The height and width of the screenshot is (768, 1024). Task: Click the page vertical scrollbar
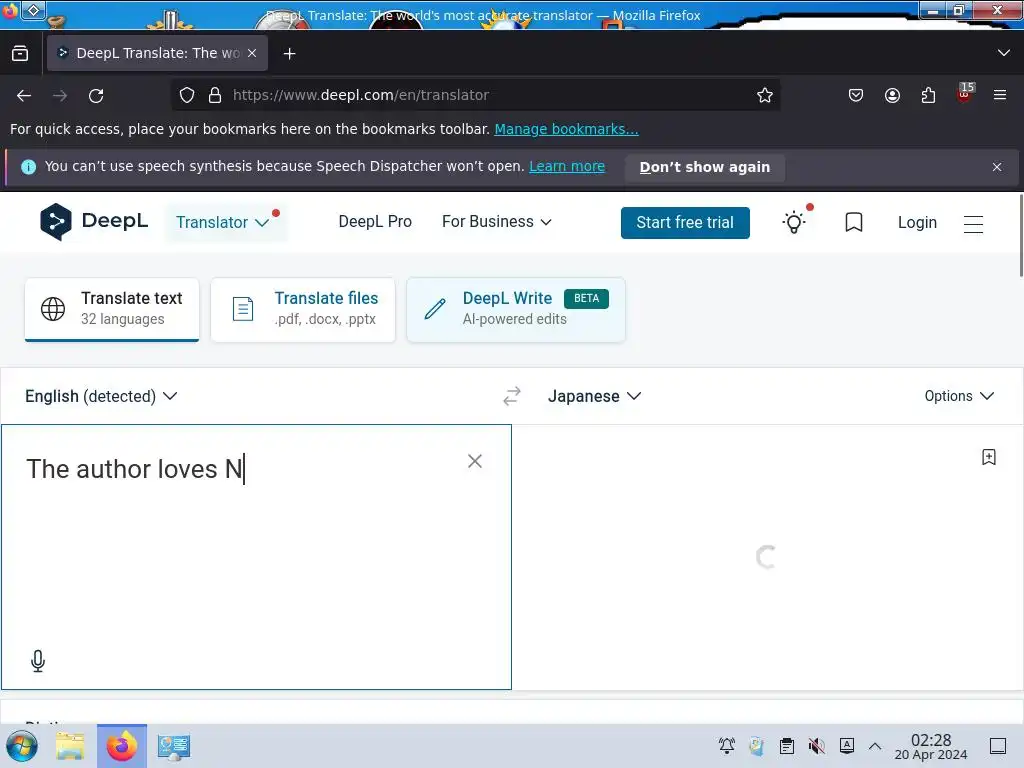click(x=1020, y=235)
